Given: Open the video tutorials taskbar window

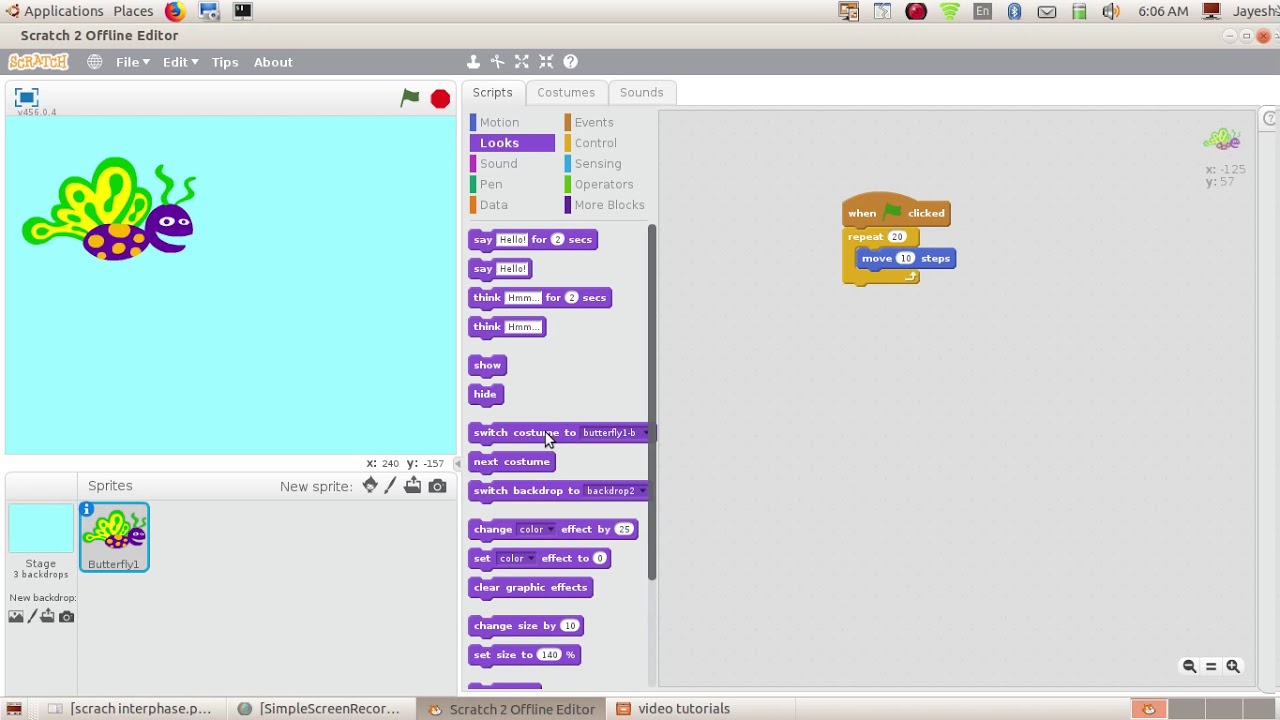Looking at the screenshot, I should click(x=673, y=709).
